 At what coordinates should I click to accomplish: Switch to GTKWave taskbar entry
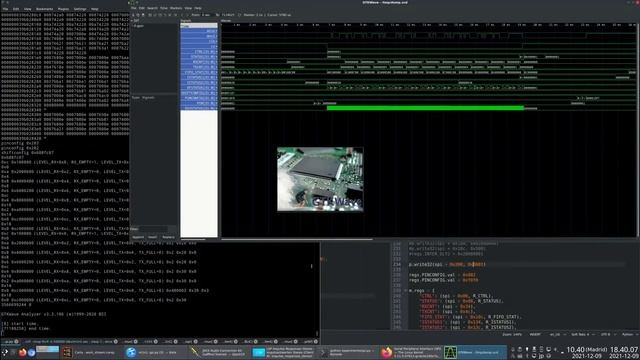pos(475,352)
